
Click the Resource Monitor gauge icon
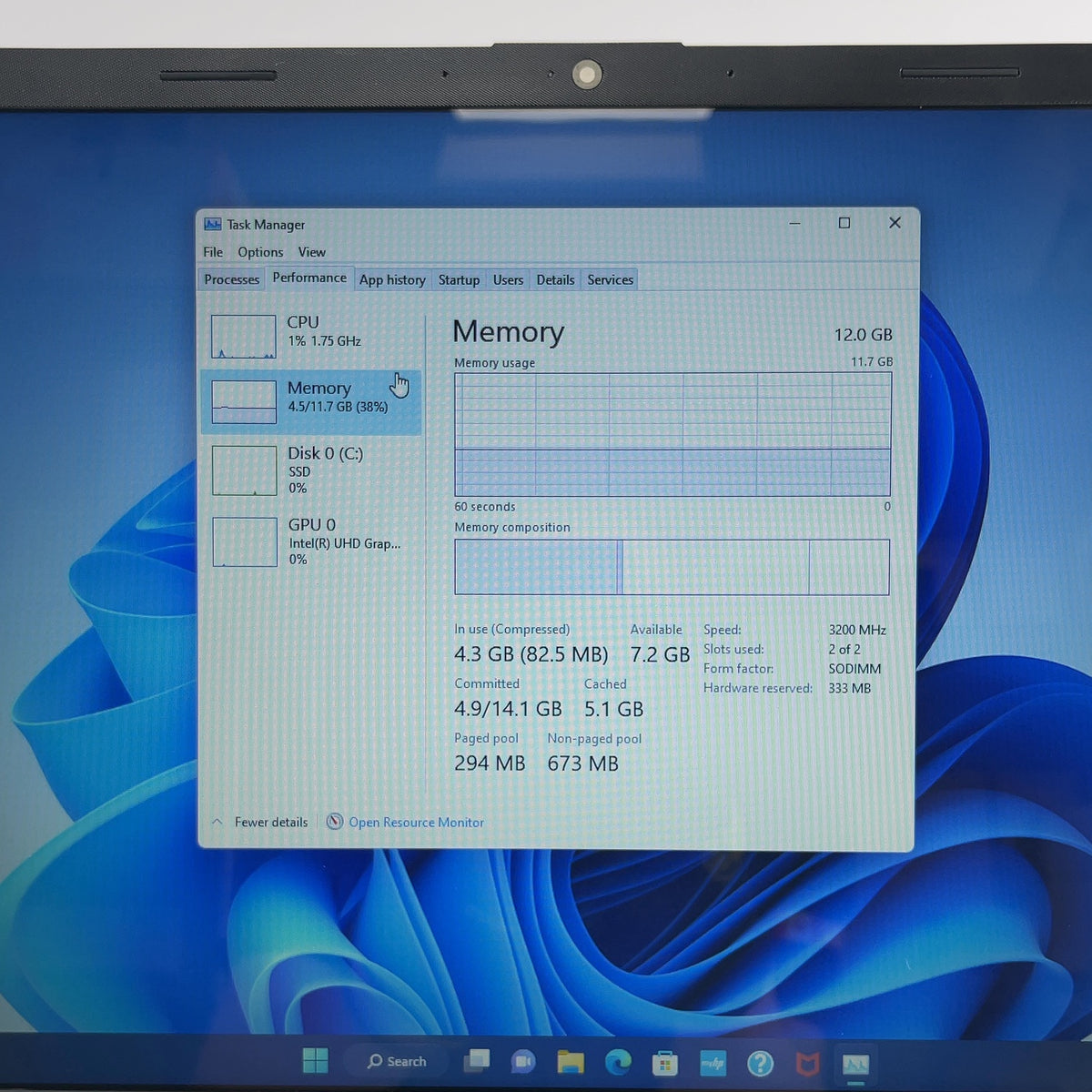click(x=335, y=822)
